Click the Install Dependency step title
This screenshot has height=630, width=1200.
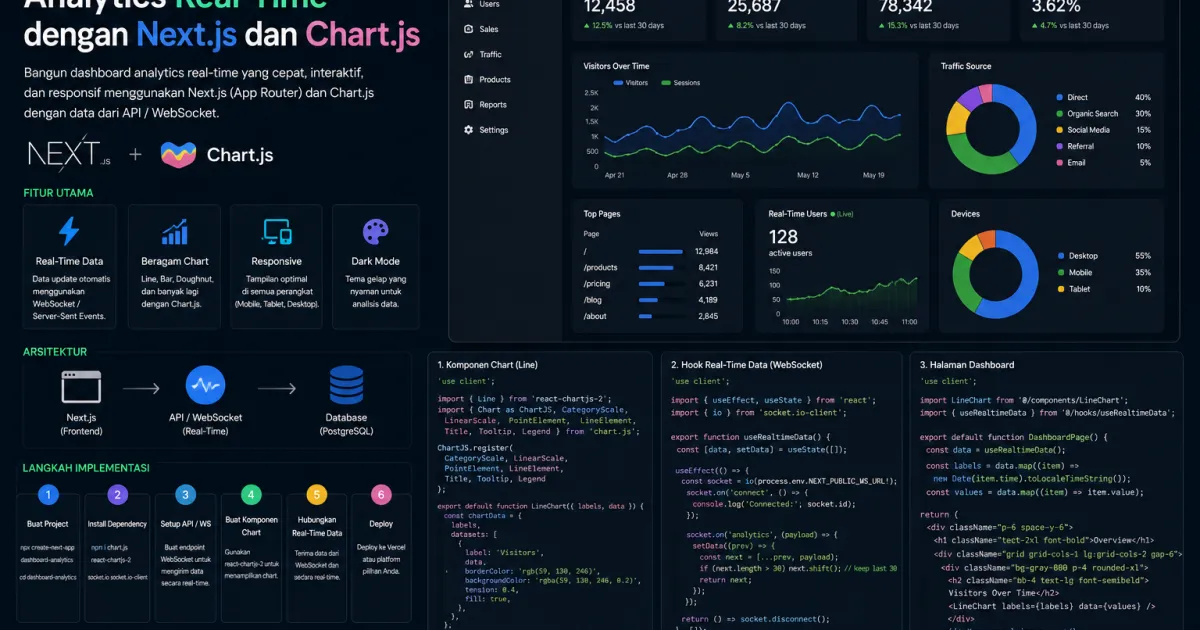click(x=118, y=524)
